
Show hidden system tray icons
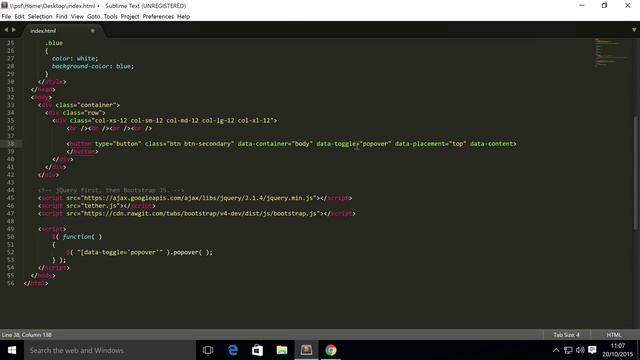556,350
